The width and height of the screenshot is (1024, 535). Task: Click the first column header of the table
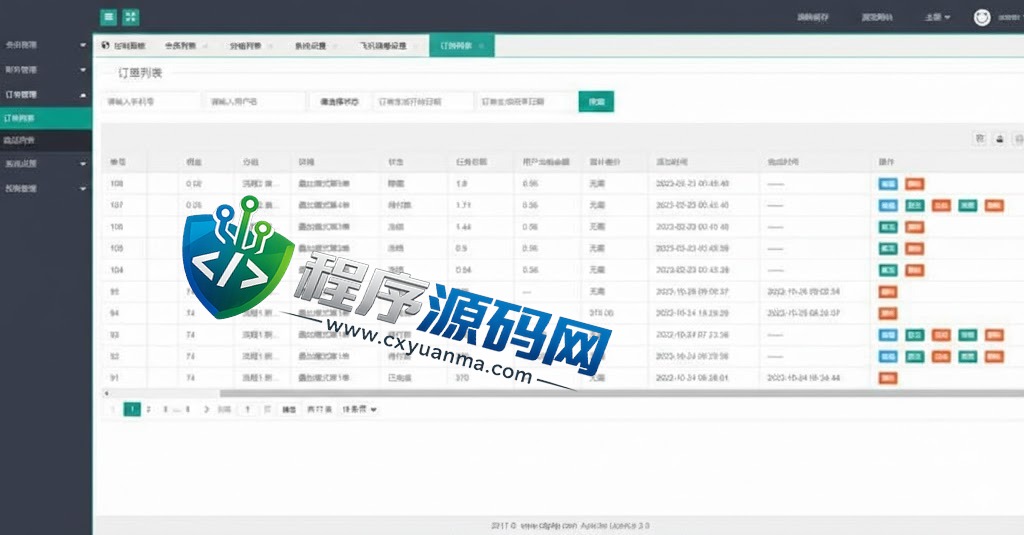124,162
